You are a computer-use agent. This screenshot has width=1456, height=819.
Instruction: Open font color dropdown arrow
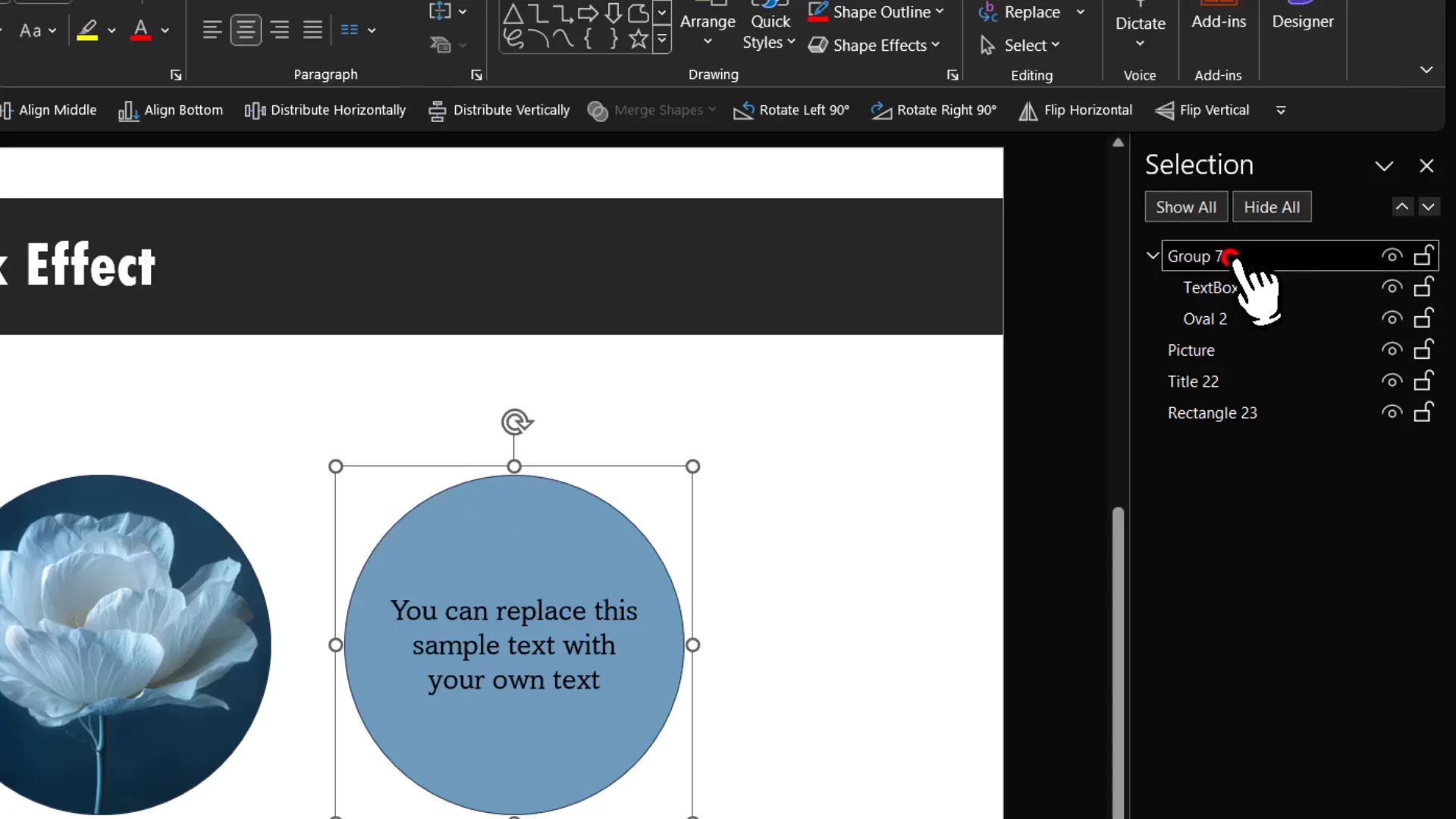165,30
